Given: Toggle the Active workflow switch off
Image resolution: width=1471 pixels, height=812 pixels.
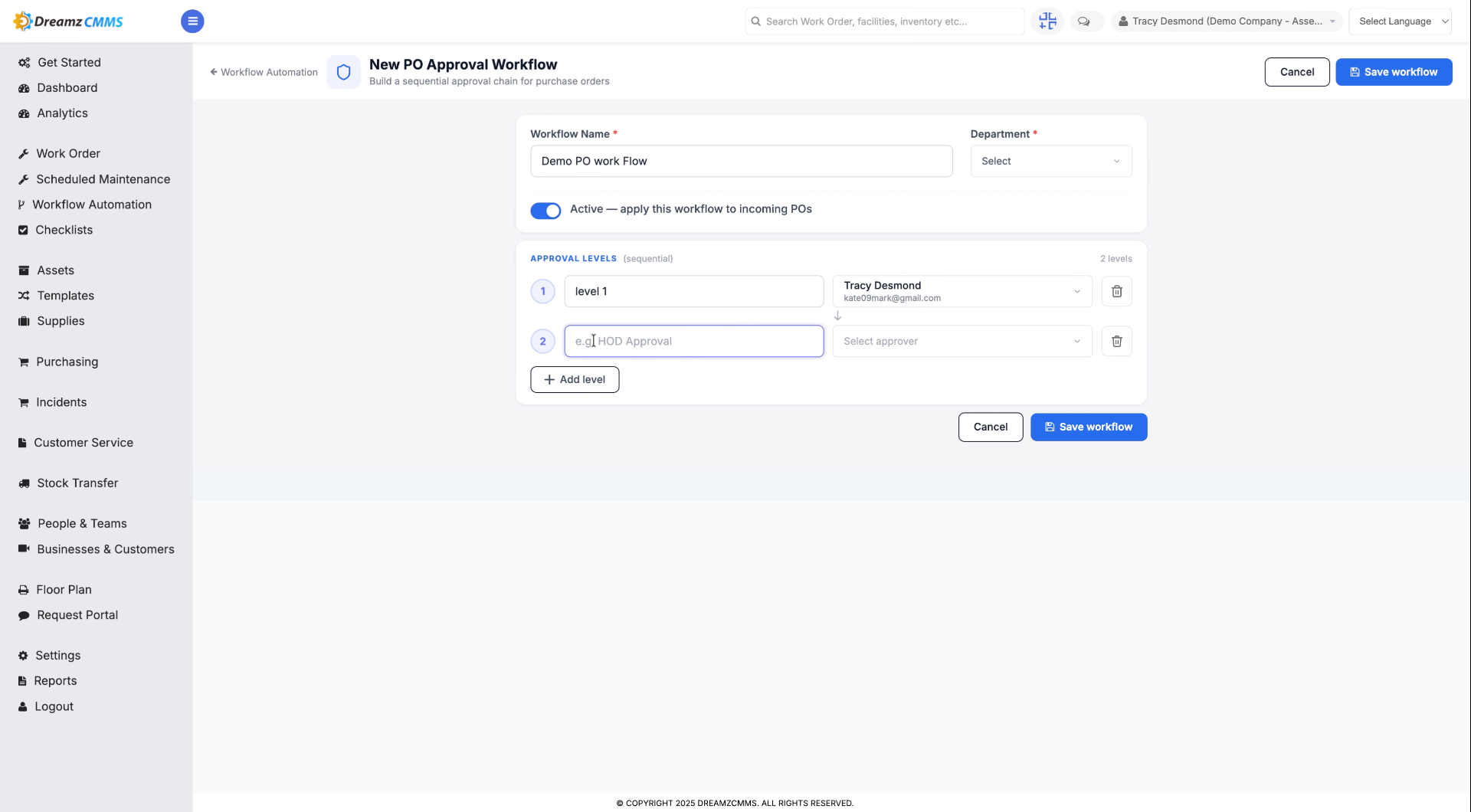Looking at the screenshot, I should [x=545, y=210].
